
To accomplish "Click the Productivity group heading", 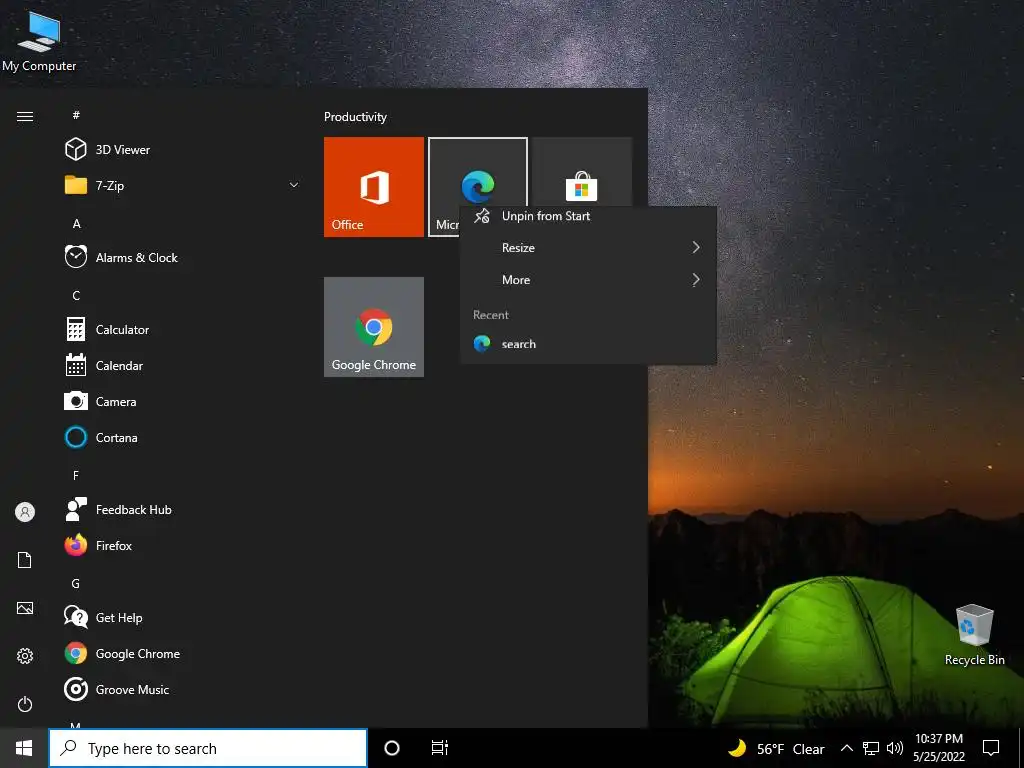I will pyautogui.click(x=355, y=117).
